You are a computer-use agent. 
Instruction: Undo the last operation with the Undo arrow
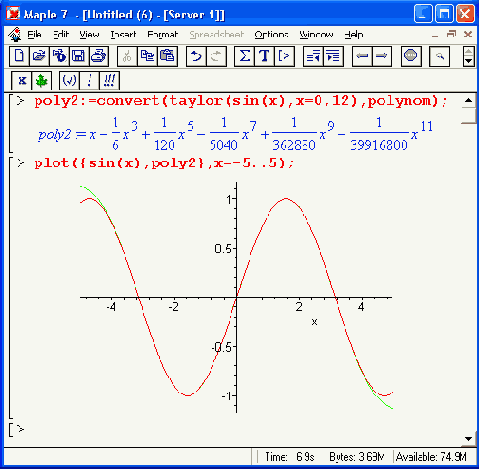196,56
